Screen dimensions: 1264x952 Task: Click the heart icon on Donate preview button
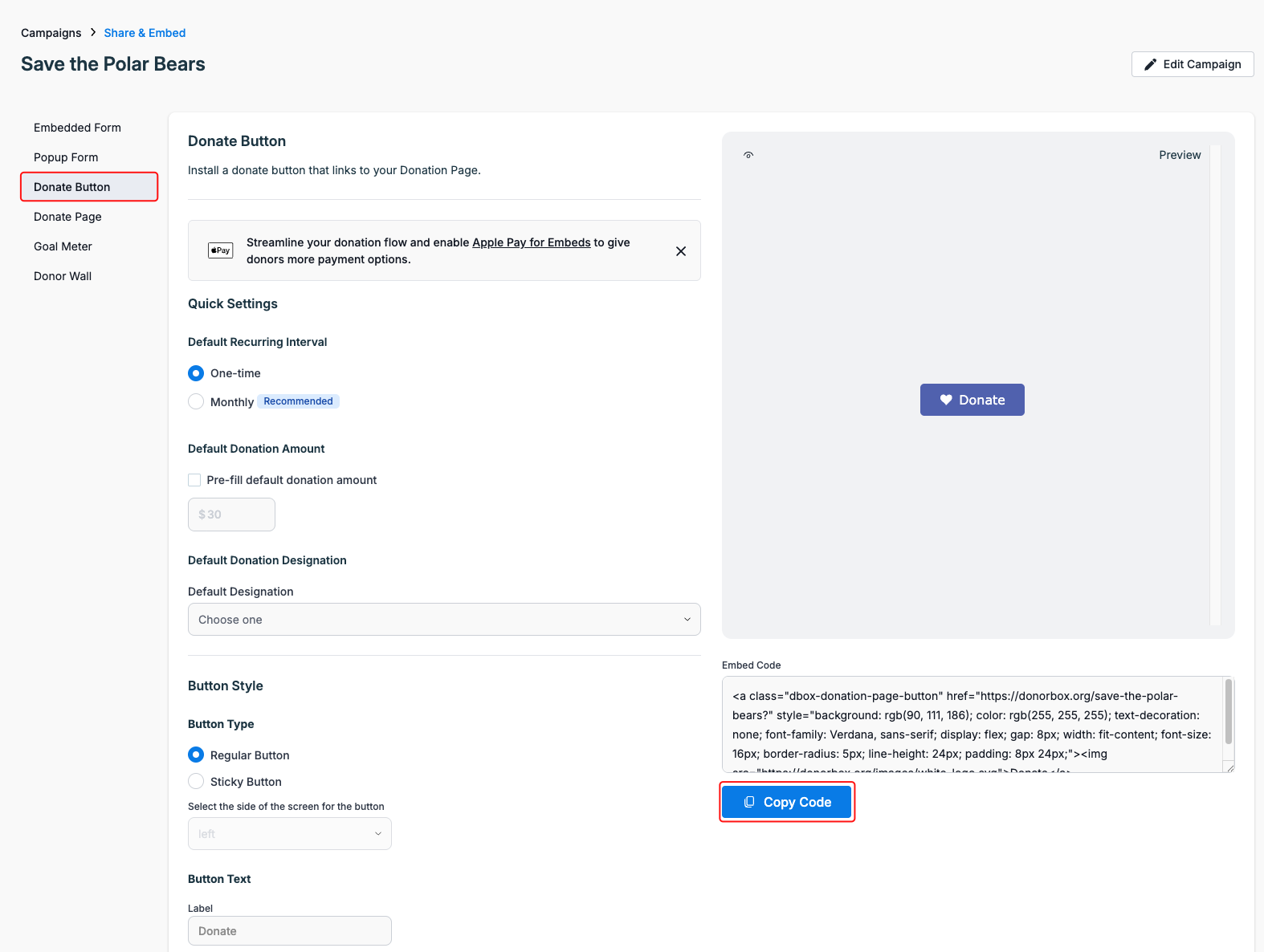[x=945, y=400]
